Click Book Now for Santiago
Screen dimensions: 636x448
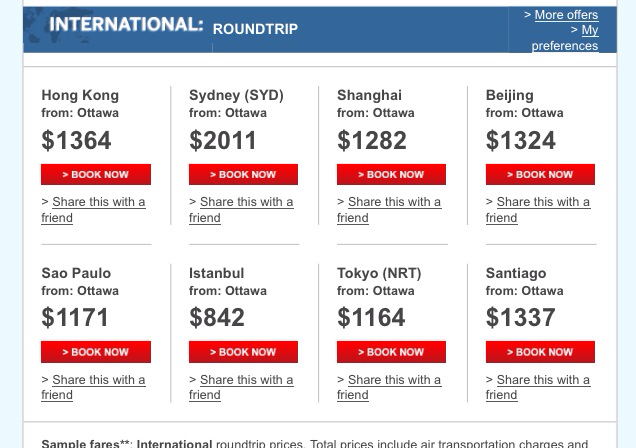(x=540, y=352)
